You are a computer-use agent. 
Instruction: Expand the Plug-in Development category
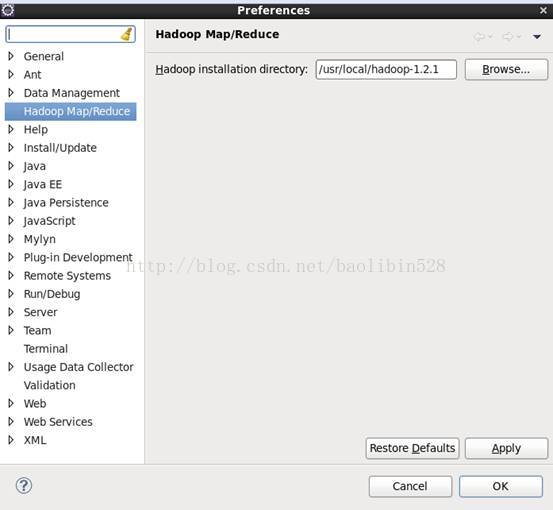pyautogui.click(x=11, y=257)
